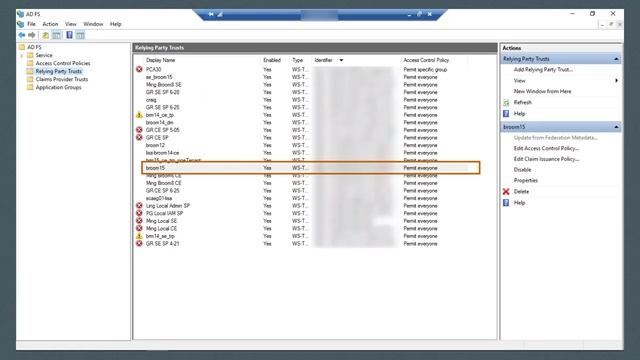The image size is (640, 360).
Task: Click the warning icon beside bm14_se_tp
Action: pos(139,236)
